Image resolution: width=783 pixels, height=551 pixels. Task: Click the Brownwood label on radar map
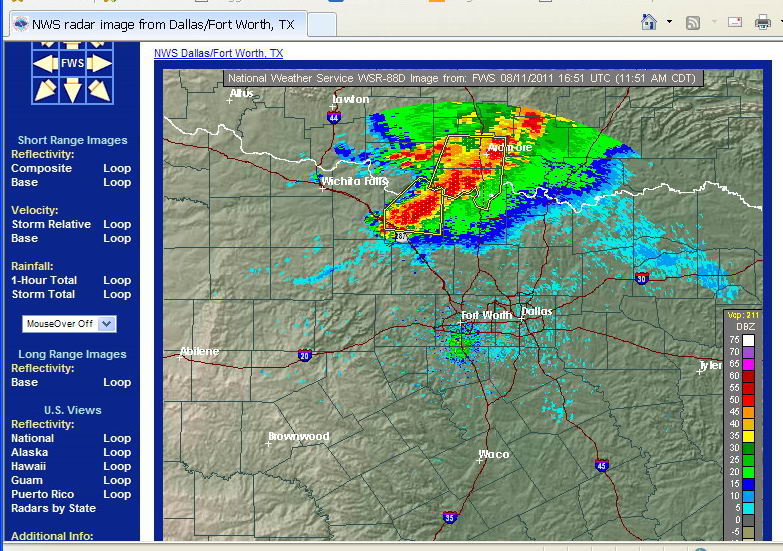point(299,436)
